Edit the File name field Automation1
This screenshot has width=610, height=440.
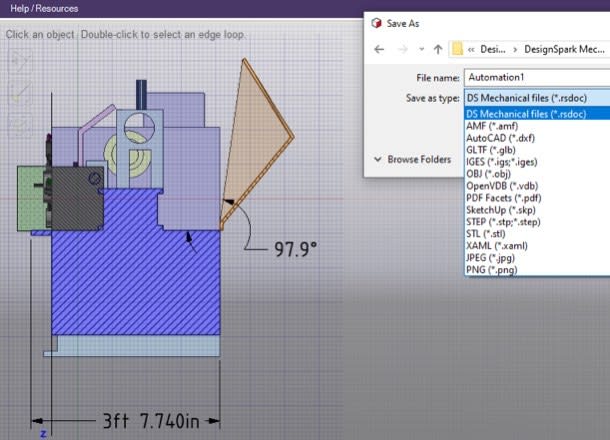[x=537, y=77]
